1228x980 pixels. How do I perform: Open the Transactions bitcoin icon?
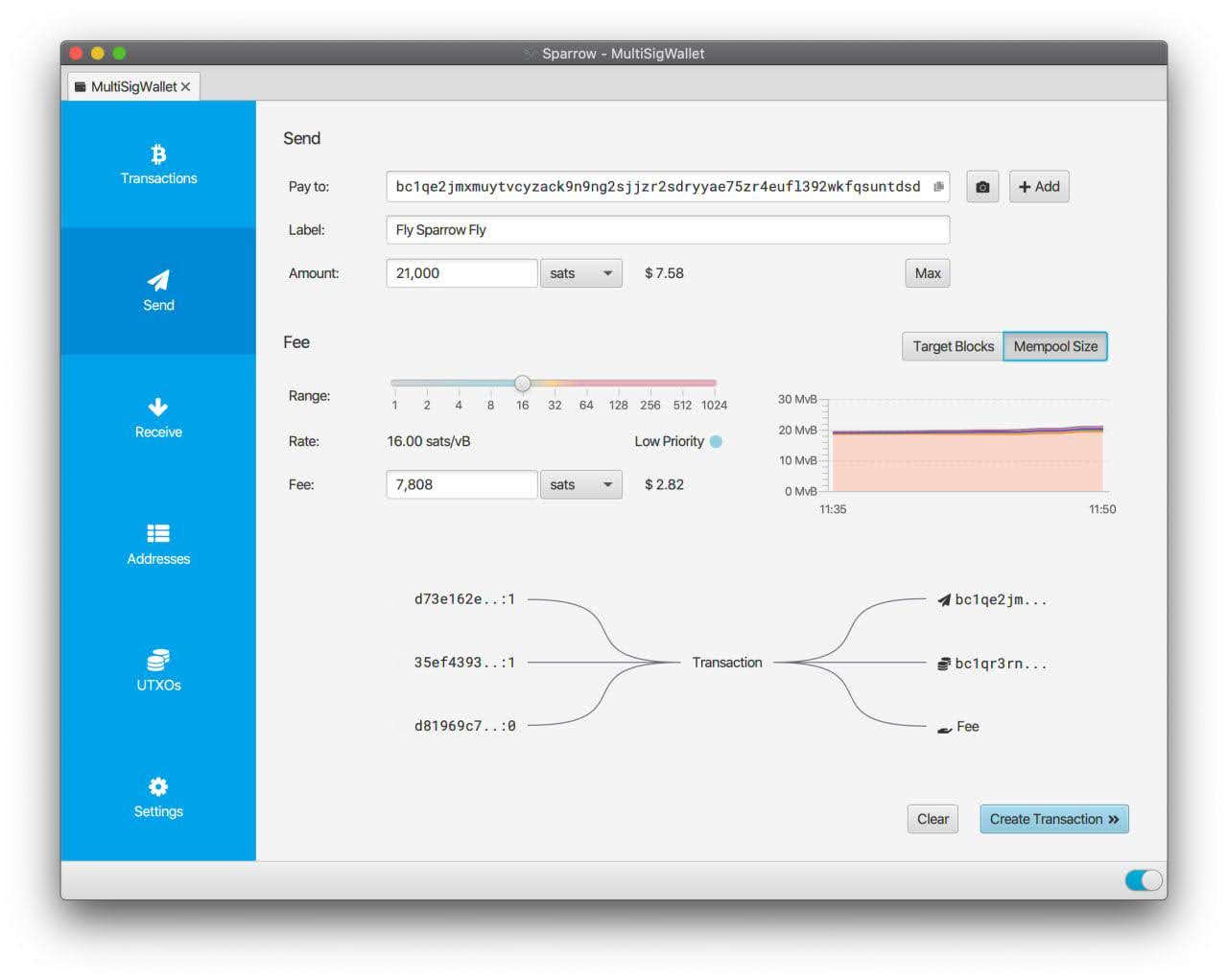[x=158, y=154]
